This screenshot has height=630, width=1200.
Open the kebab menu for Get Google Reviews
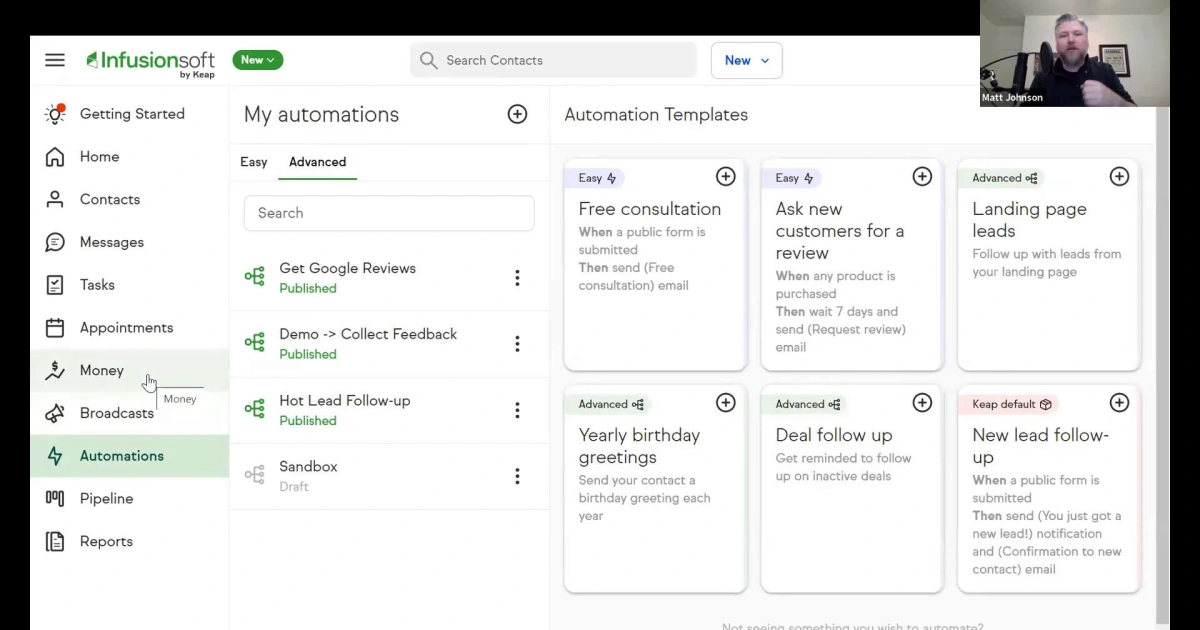517,277
